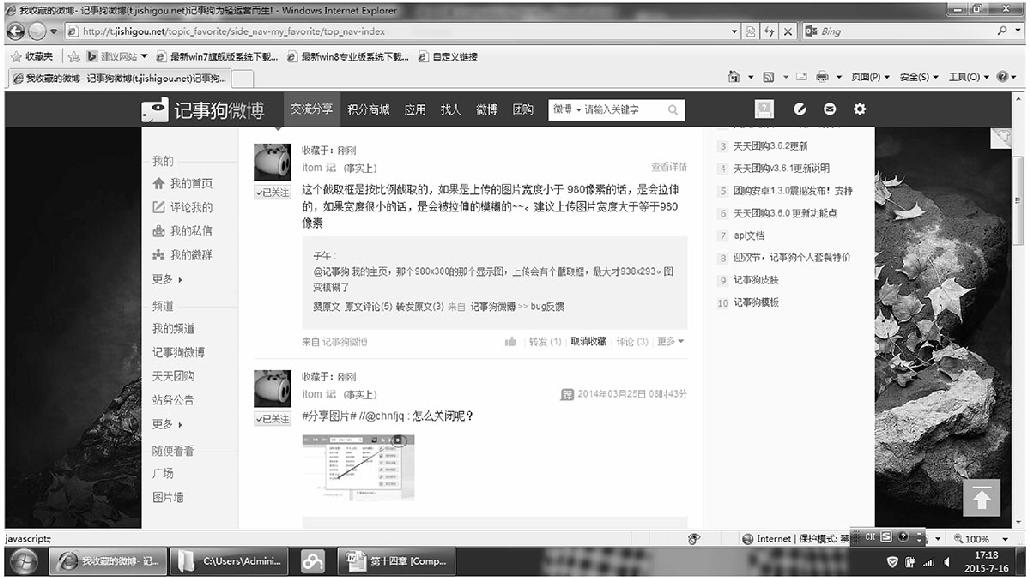Click the browser vertical scrollbar thumb
1030x578 pixels.
pyautogui.click(x=1018, y=200)
